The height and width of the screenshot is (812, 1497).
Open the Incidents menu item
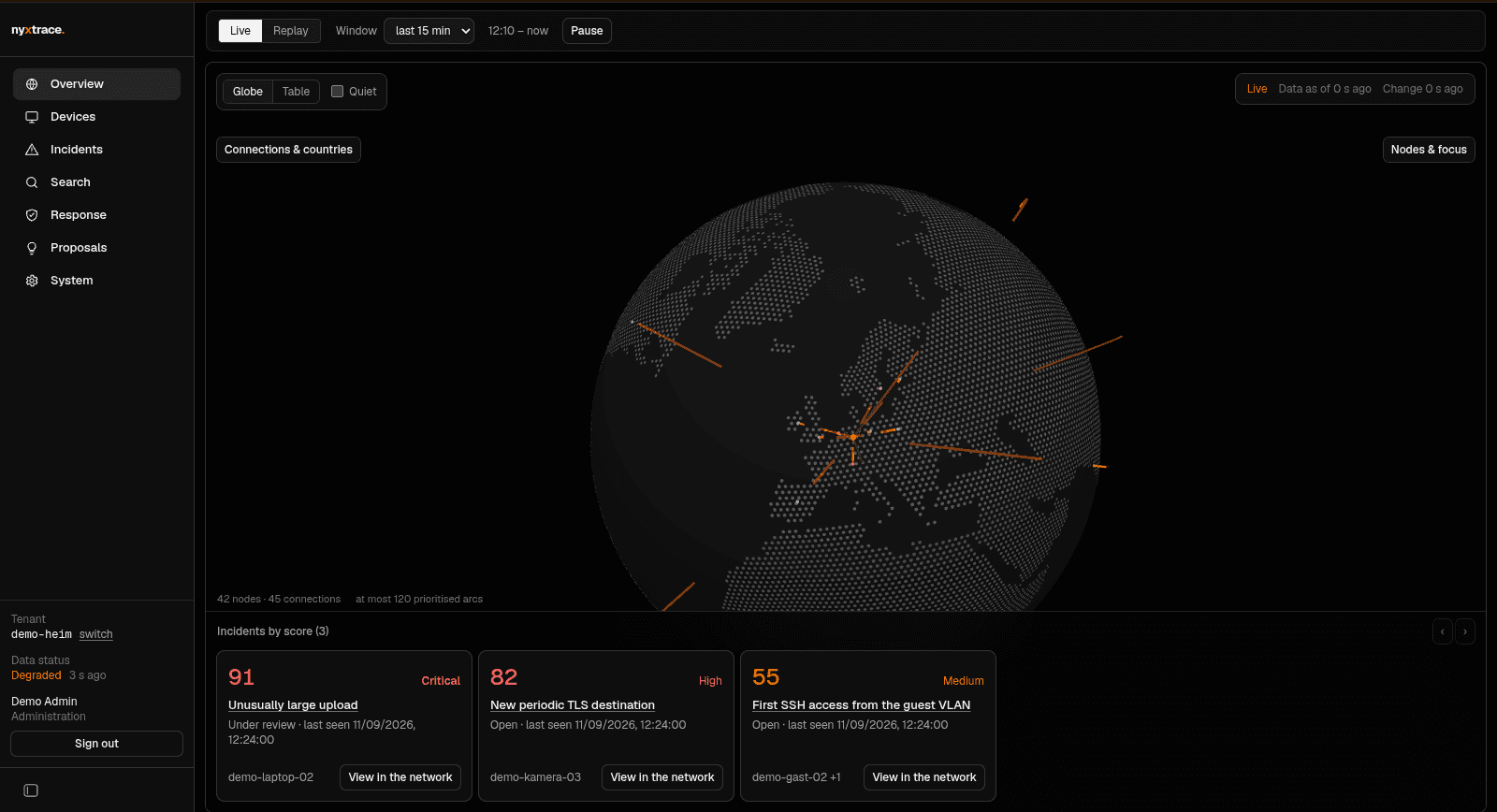tap(96, 150)
